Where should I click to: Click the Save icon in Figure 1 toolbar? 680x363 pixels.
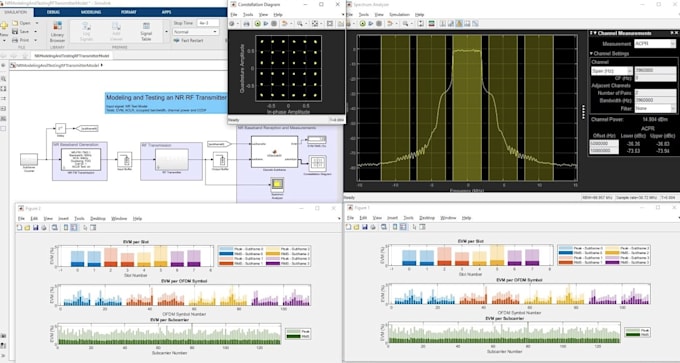coord(365,227)
